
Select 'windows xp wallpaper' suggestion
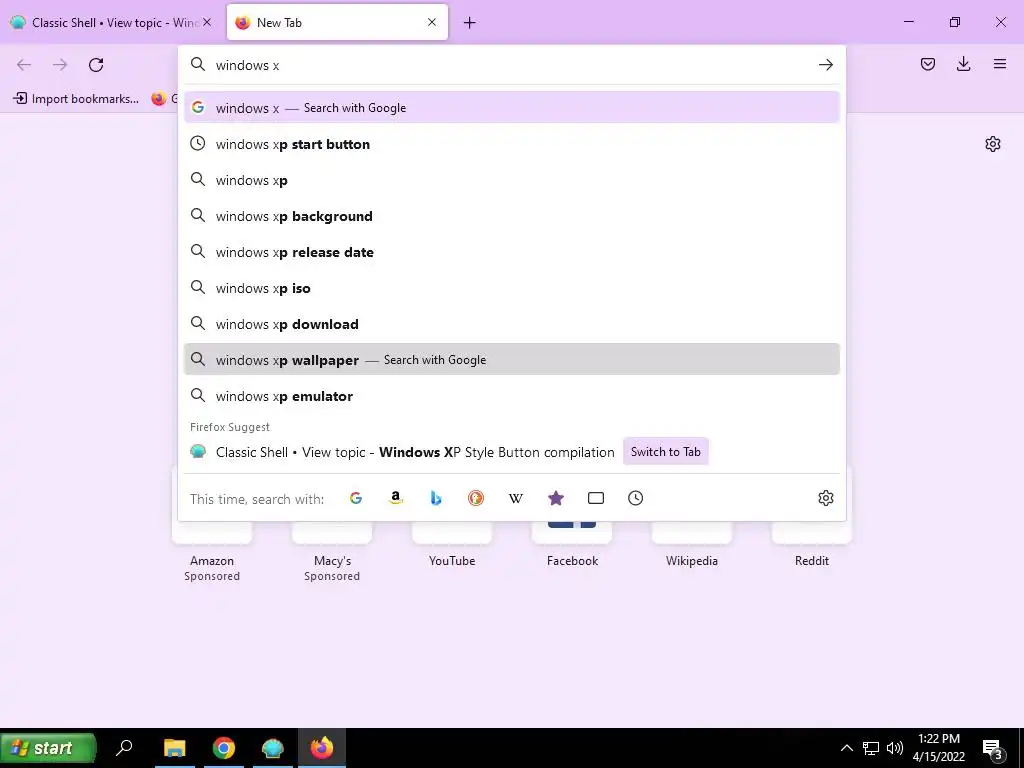[512, 359]
